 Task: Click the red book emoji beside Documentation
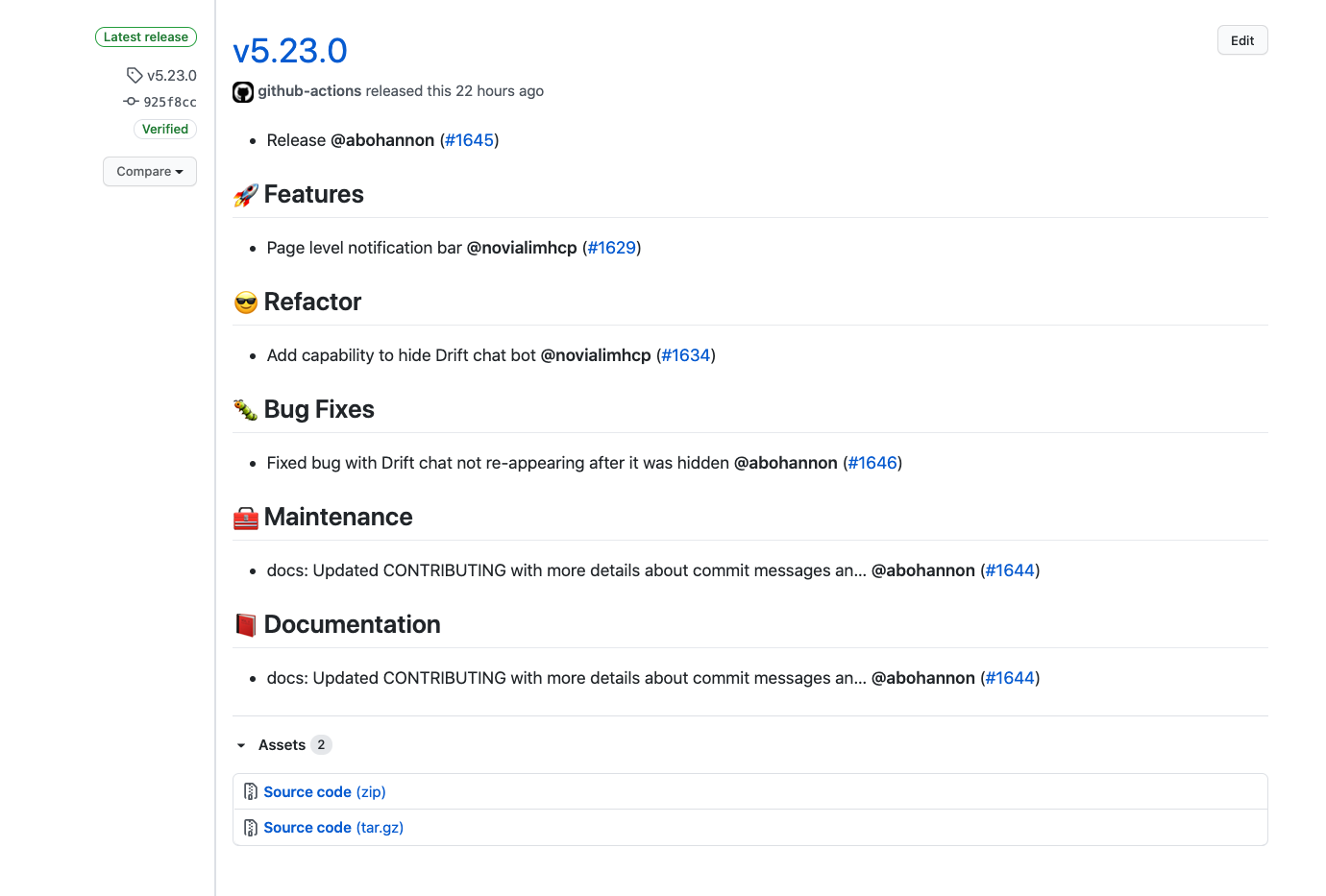click(246, 625)
